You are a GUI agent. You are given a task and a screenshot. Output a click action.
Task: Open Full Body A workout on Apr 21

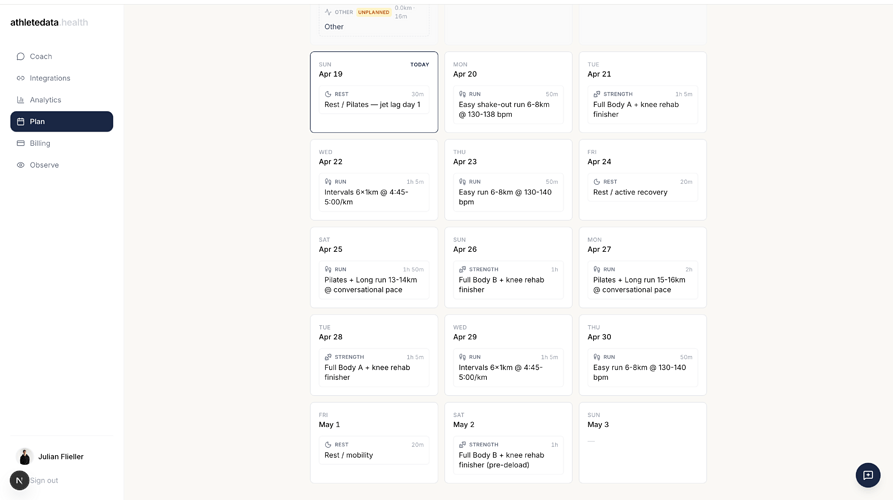(643, 105)
